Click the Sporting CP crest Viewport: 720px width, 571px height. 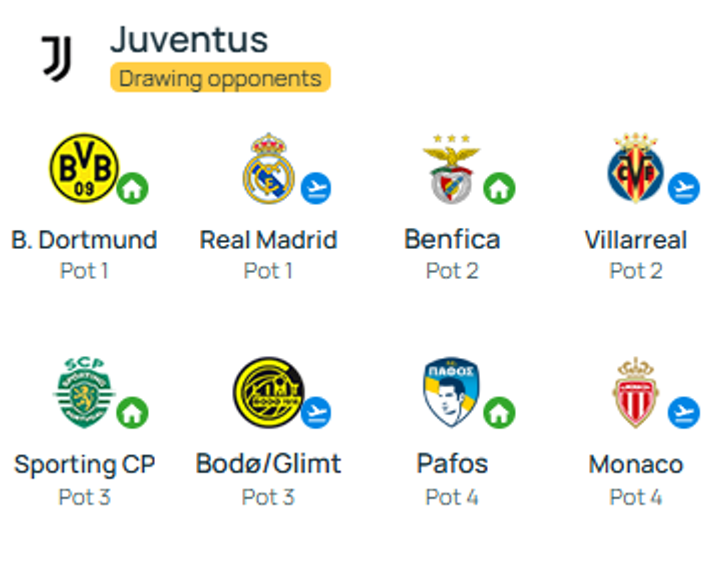pyautogui.click(x=83, y=392)
